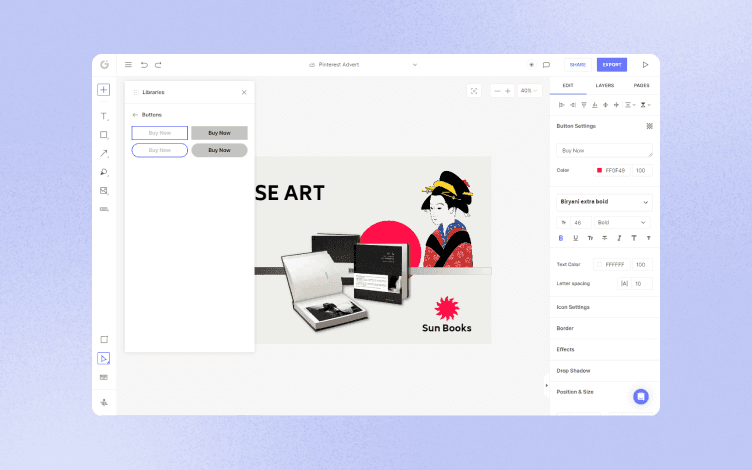Screen dimensions: 752x470
Task: Zoom in with the plus button
Action: pos(508,91)
